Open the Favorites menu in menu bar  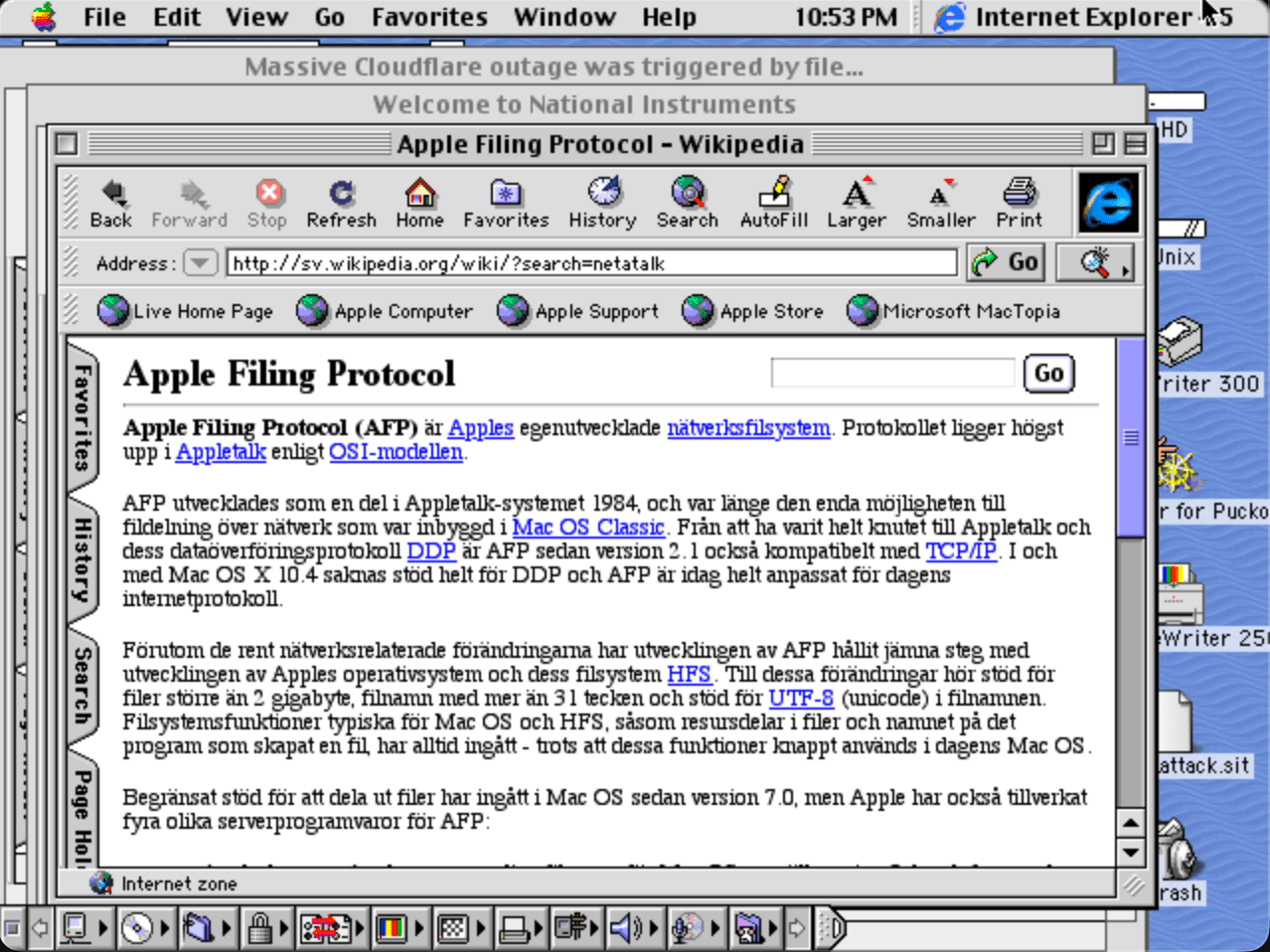click(429, 17)
